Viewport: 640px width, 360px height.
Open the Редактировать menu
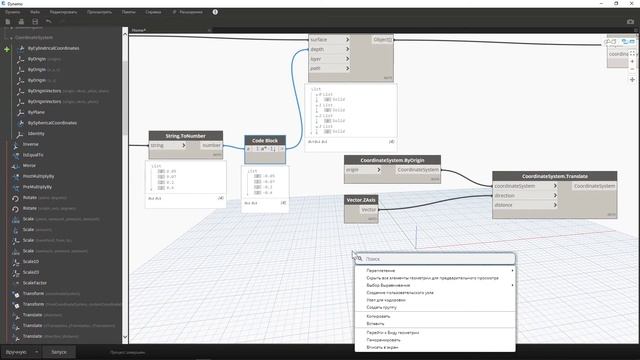click(63, 12)
